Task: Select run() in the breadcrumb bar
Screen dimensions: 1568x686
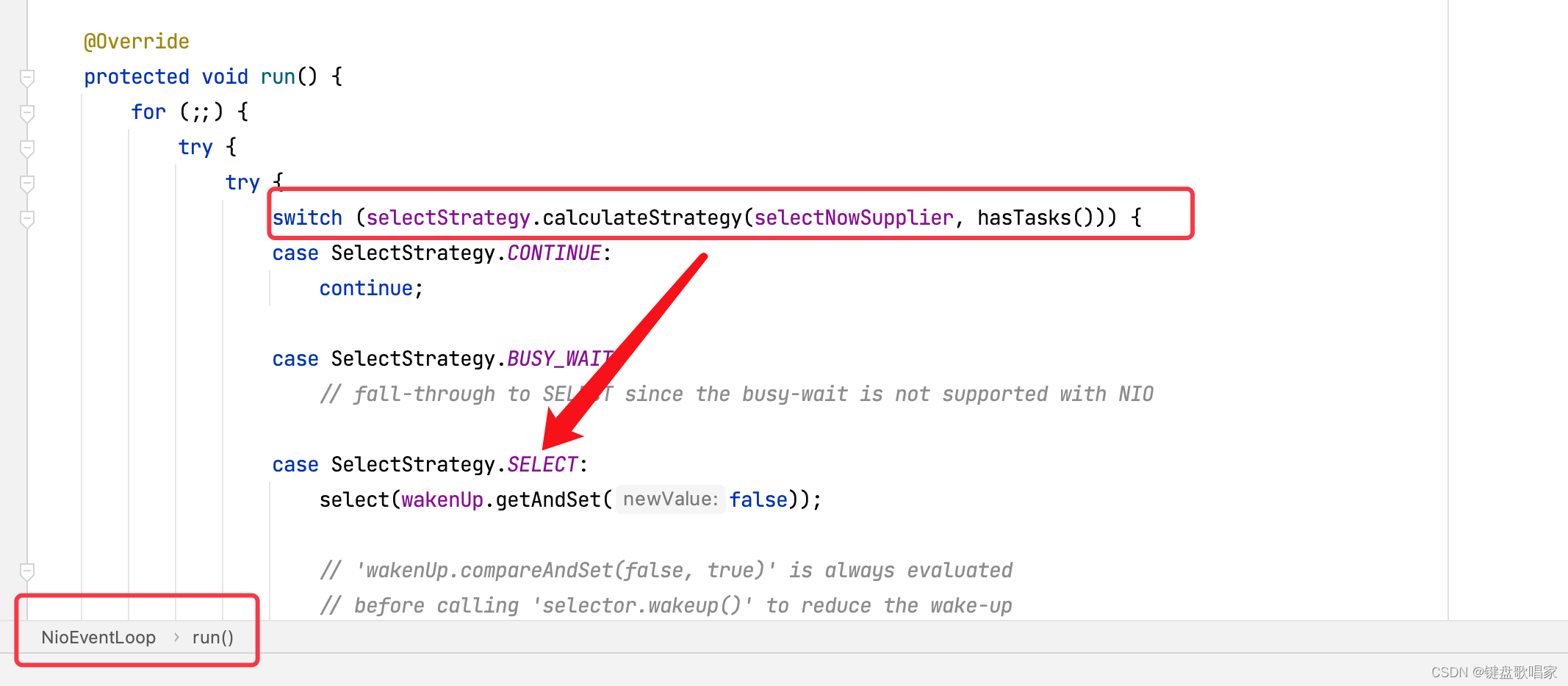Action: tap(212, 638)
